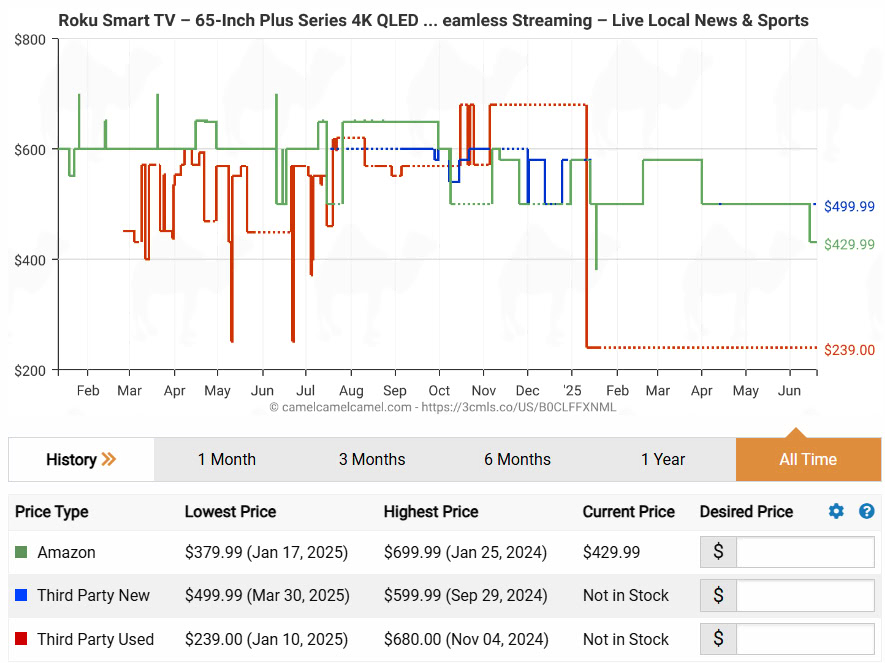Choose the 1 Year range tab
Viewport: 885px width, 663px height.
point(663,460)
